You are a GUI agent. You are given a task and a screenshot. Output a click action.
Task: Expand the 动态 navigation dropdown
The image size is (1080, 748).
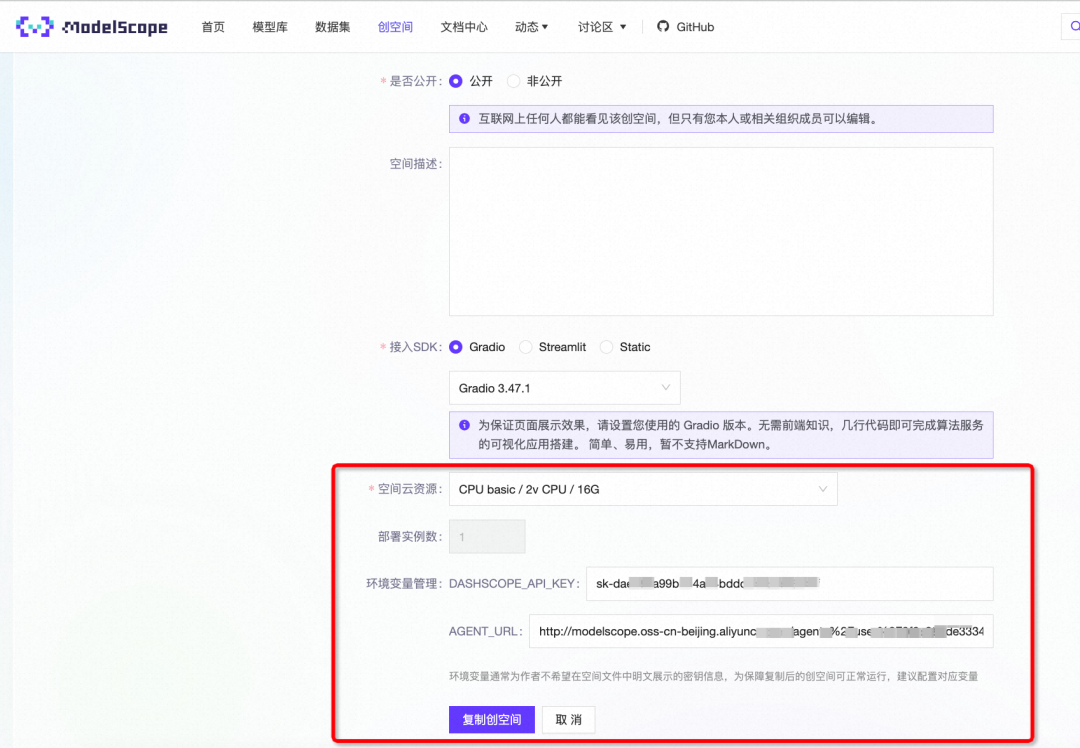click(x=531, y=26)
